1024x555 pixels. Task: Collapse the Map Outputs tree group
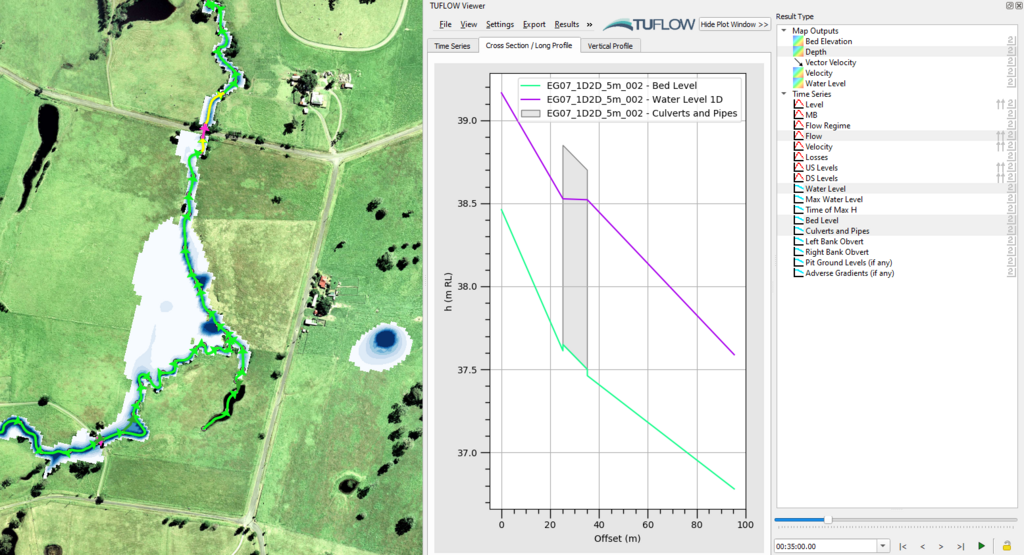[784, 31]
